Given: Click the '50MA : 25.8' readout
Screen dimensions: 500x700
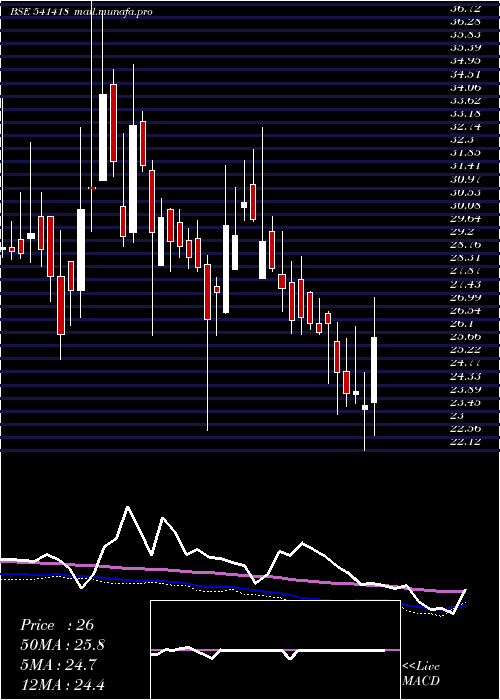Looking at the screenshot, I should [x=62, y=645].
